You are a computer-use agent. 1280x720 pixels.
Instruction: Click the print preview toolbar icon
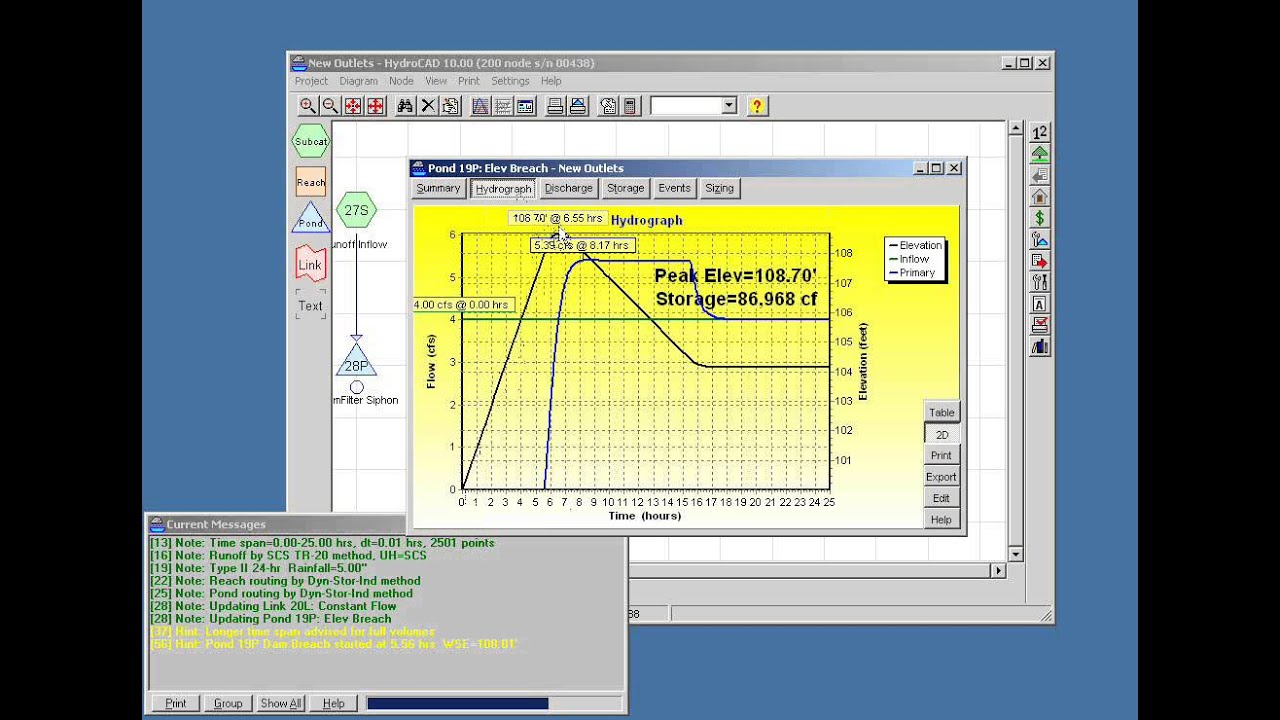point(578,106)
